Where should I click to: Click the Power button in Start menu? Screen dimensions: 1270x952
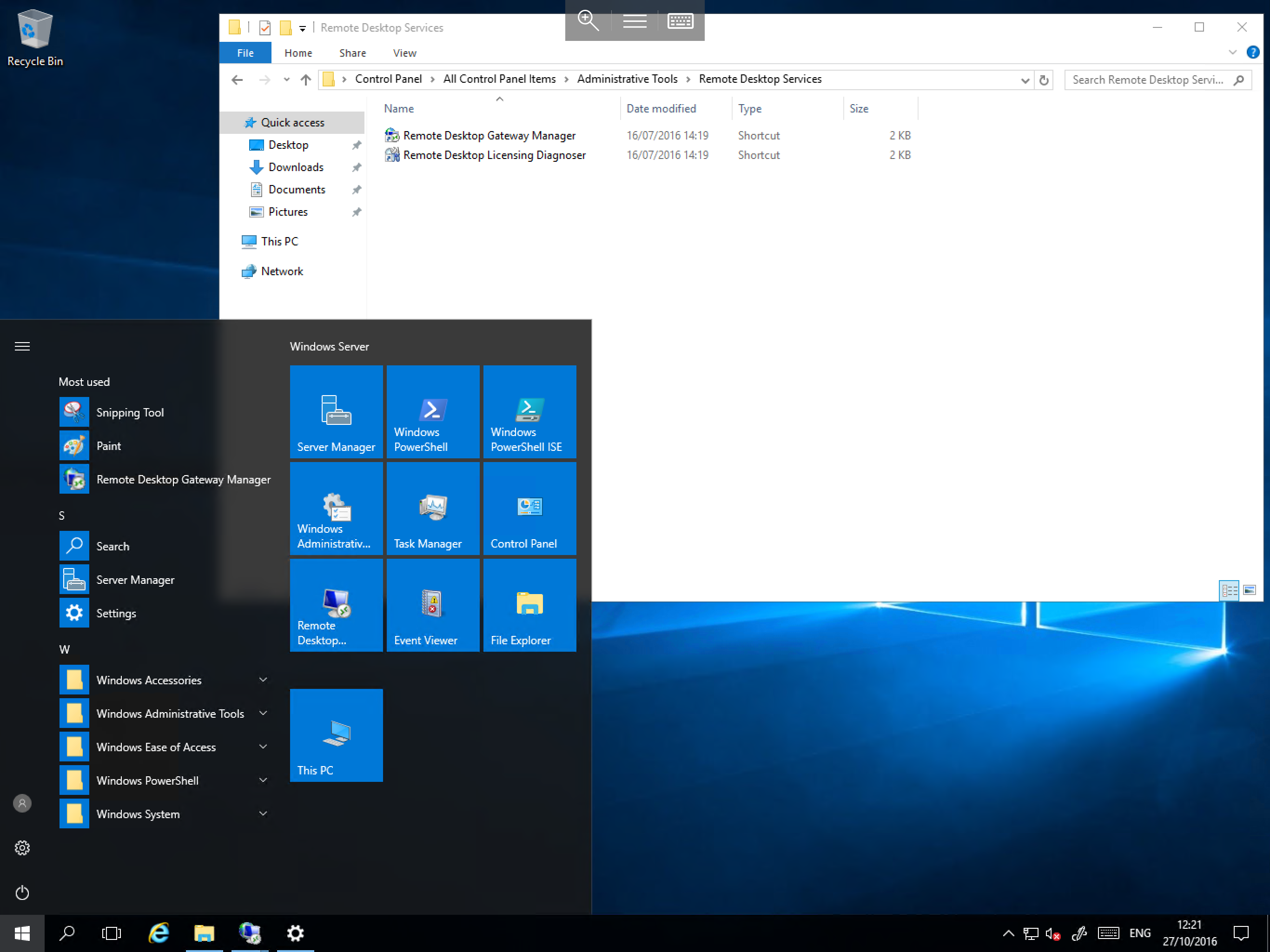coord(22,892)
